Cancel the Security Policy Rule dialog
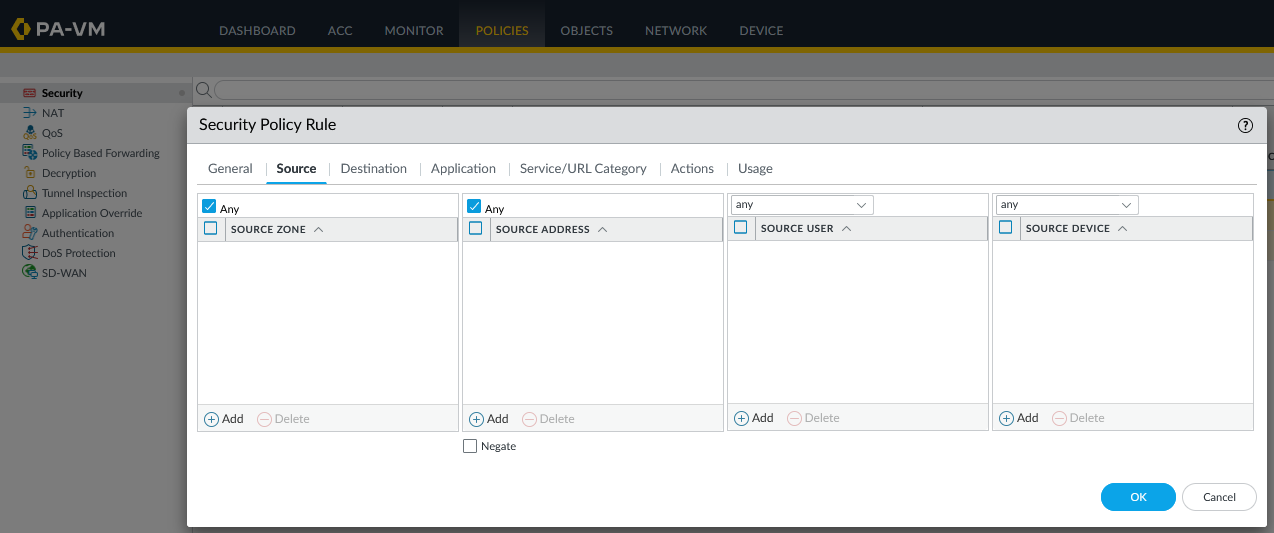The height and width of the screenshot is (533, 1274). point(1219,497)
